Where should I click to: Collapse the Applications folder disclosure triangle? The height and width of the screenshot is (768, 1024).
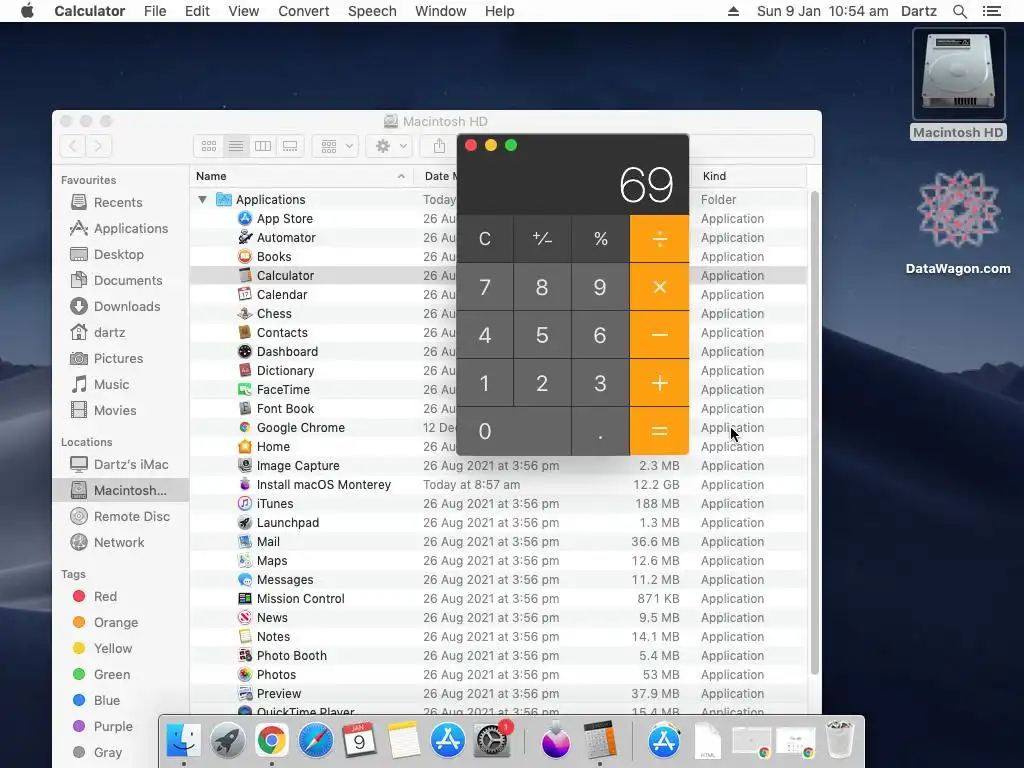click(202, 199)
